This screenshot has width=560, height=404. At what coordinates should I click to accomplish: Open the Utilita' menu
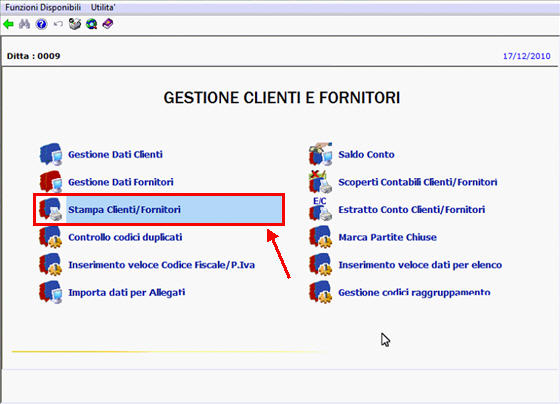[103, 7]
